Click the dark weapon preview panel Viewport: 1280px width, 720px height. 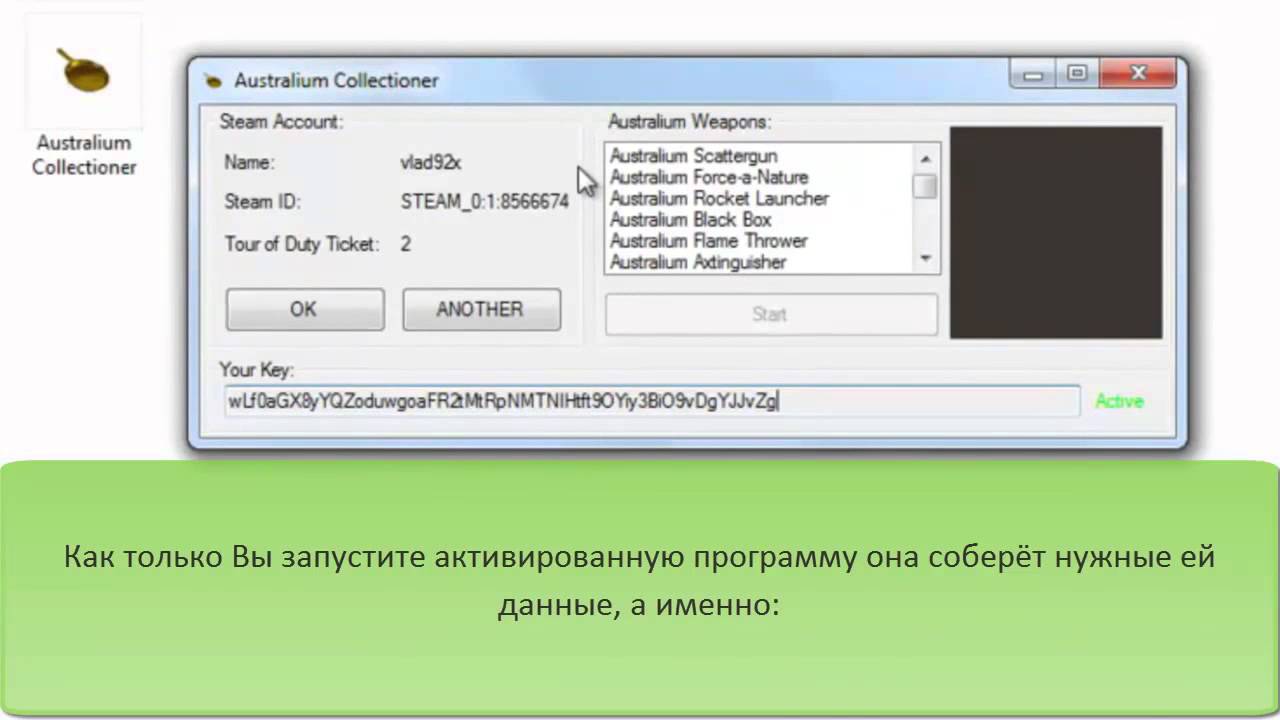coord(1056,232)
